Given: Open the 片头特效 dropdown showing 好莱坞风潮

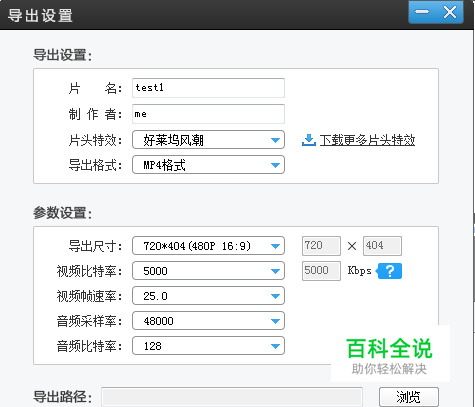Looking at the screenshot, I should tap(208, 140).
